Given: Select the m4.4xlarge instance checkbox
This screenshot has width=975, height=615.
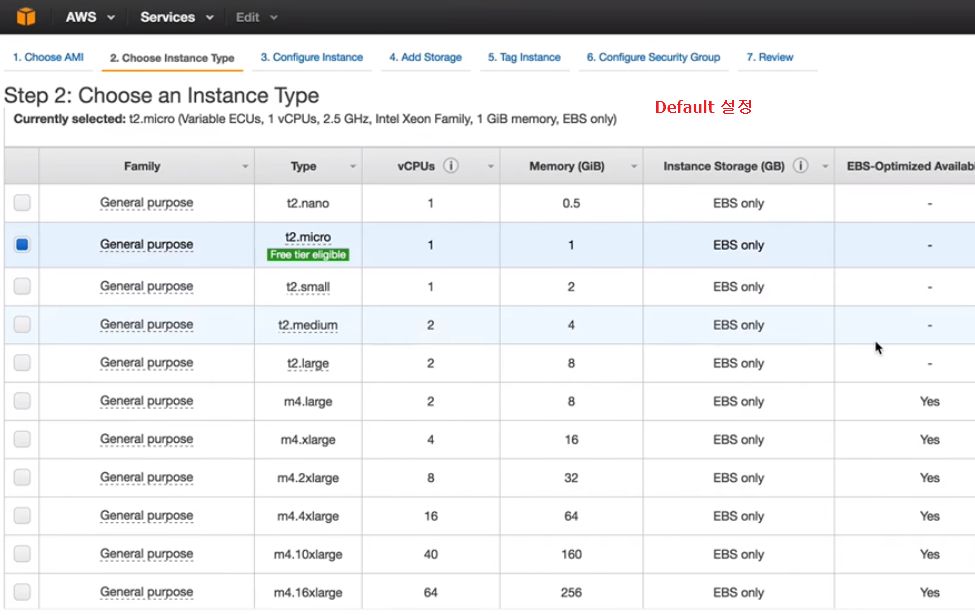Looking at the screenshot, I should 22,516.
